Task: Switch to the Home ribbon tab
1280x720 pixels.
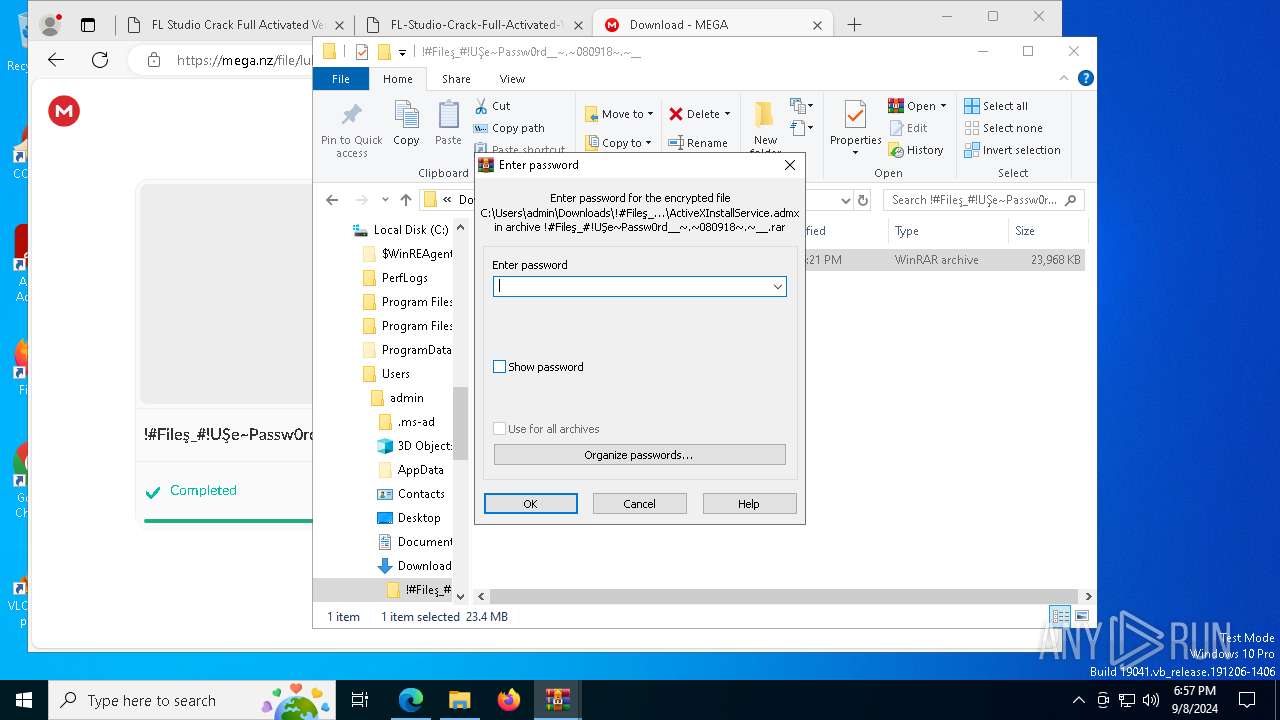Action: click(397, 79)
